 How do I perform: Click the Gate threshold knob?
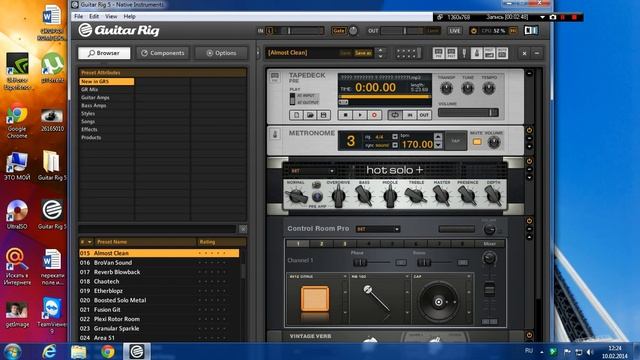point(353,31)
